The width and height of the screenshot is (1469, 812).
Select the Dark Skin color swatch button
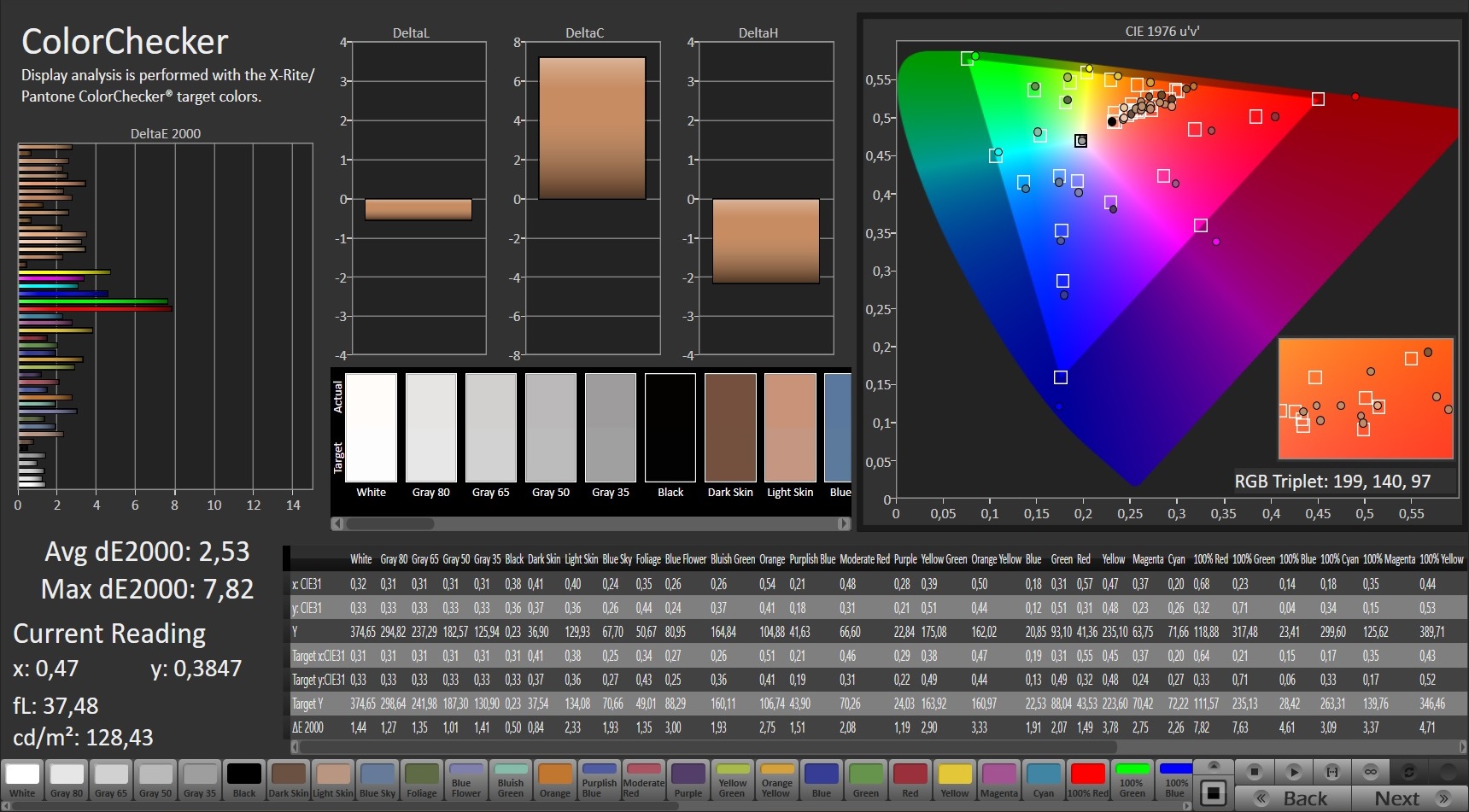coord(288,780)
